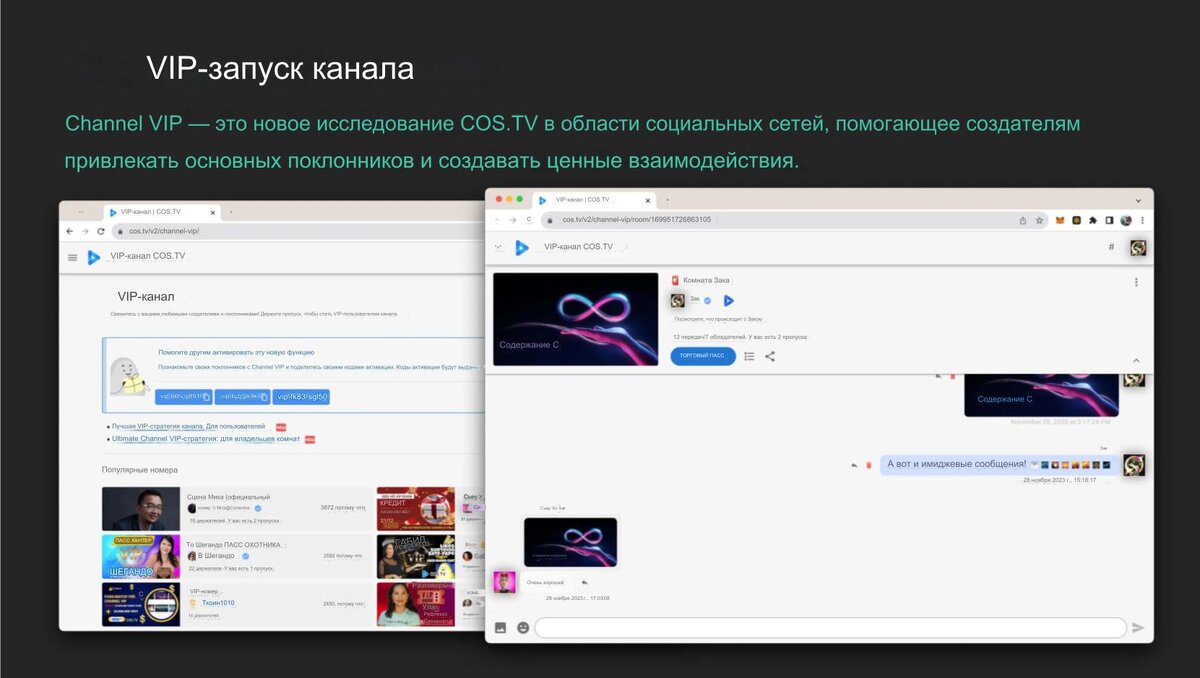Click COS.TV logo in right window header

tap(521, 247)
